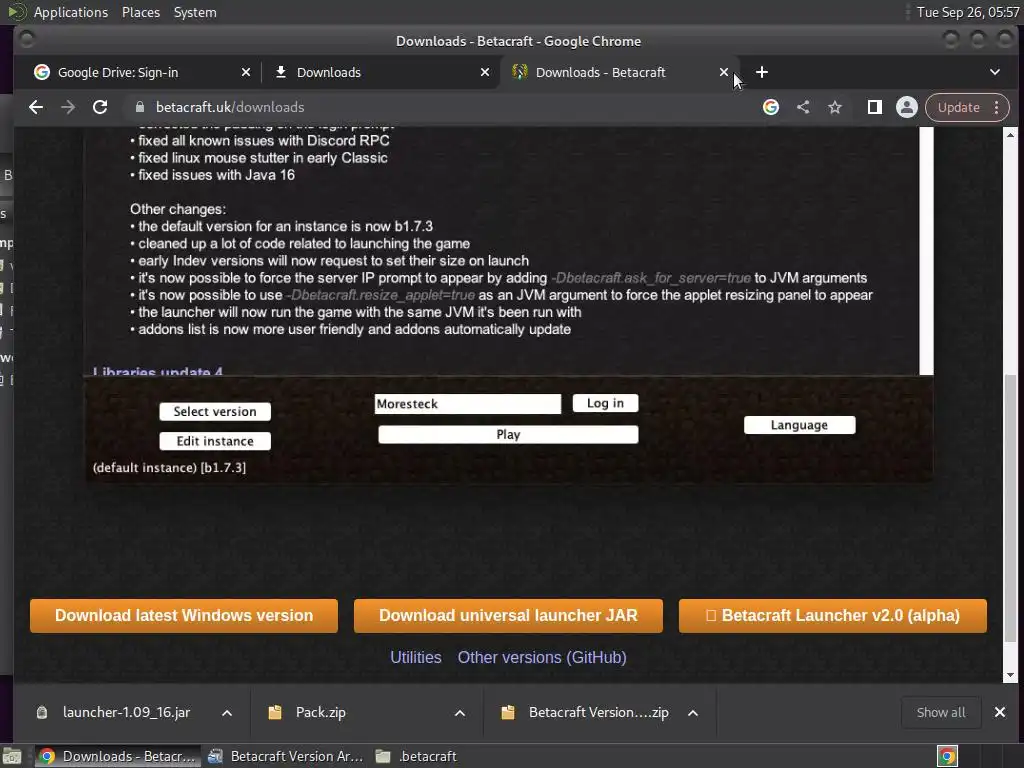Click the Update button in Chrome
This screenshot has height=768, width=1024.
pos(958,107)
